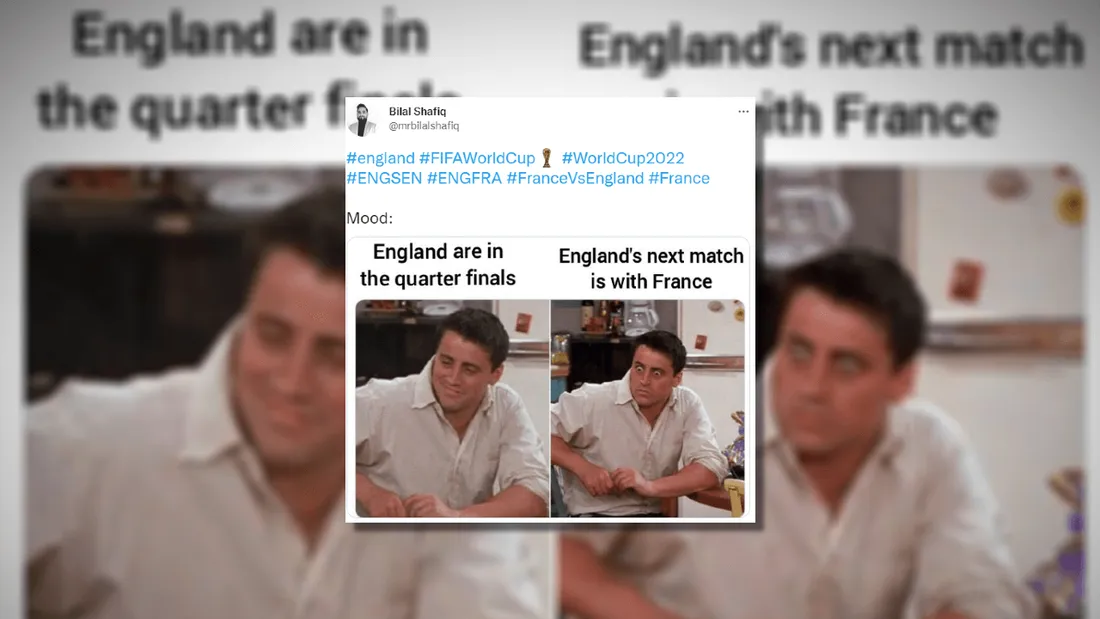Follow the #england hashtag

(381, 158)
